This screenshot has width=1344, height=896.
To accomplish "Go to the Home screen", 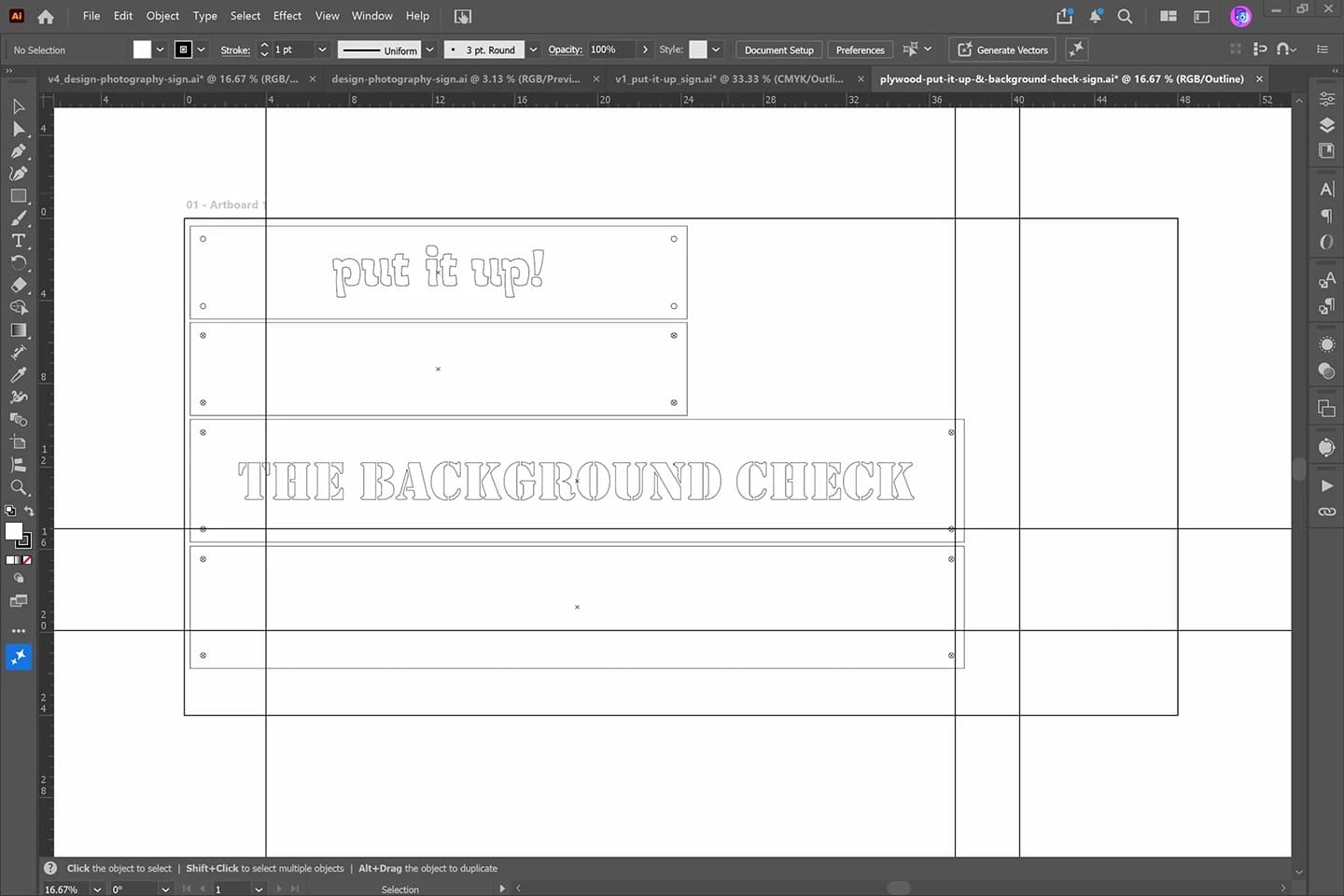I will click(x=46, y=16).
